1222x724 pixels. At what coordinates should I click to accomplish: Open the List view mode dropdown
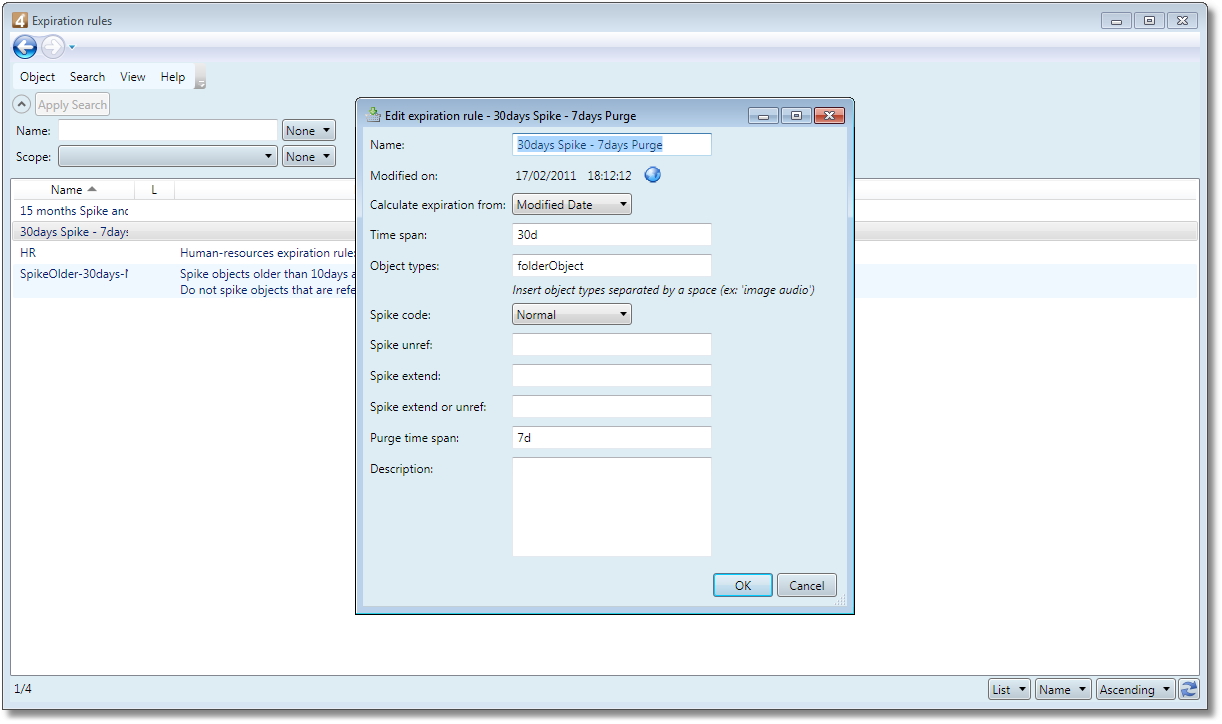1009,689
